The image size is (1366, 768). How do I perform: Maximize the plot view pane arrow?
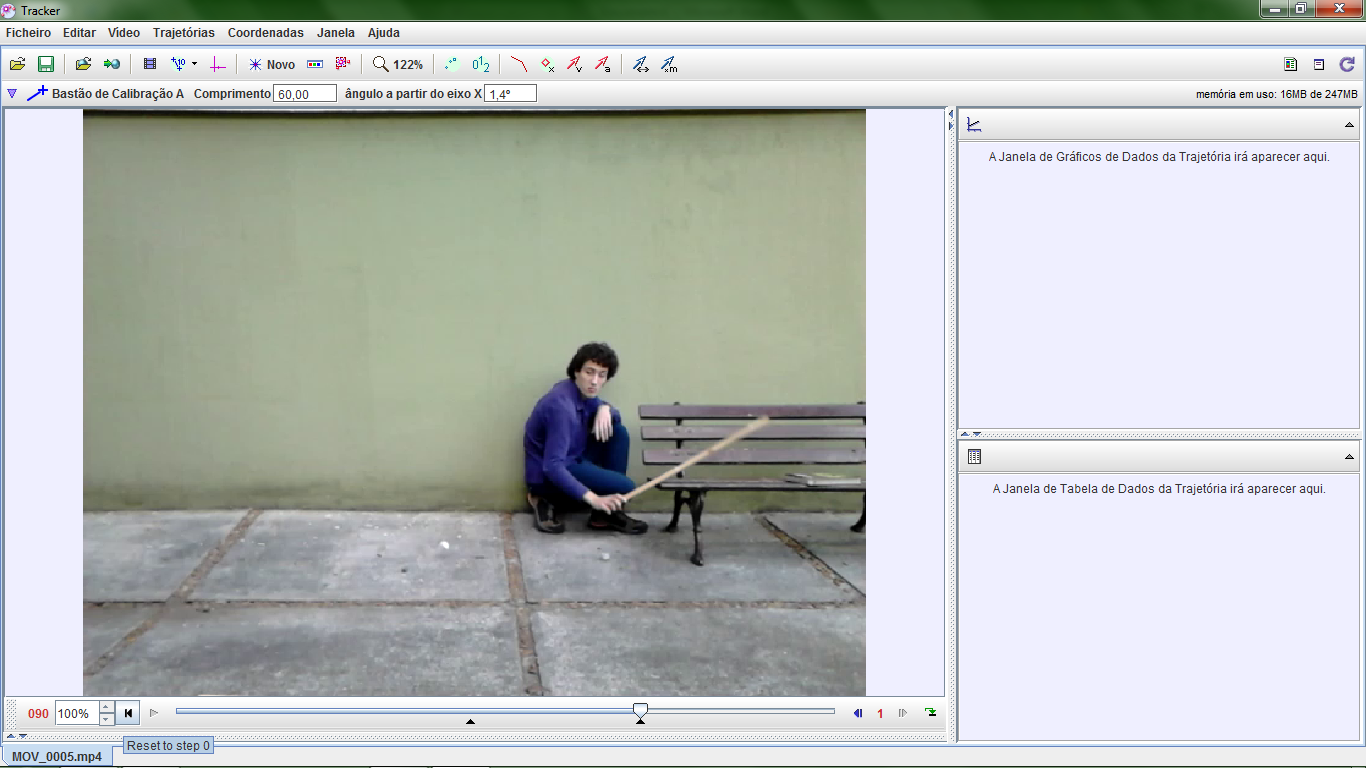(1349, 126)
